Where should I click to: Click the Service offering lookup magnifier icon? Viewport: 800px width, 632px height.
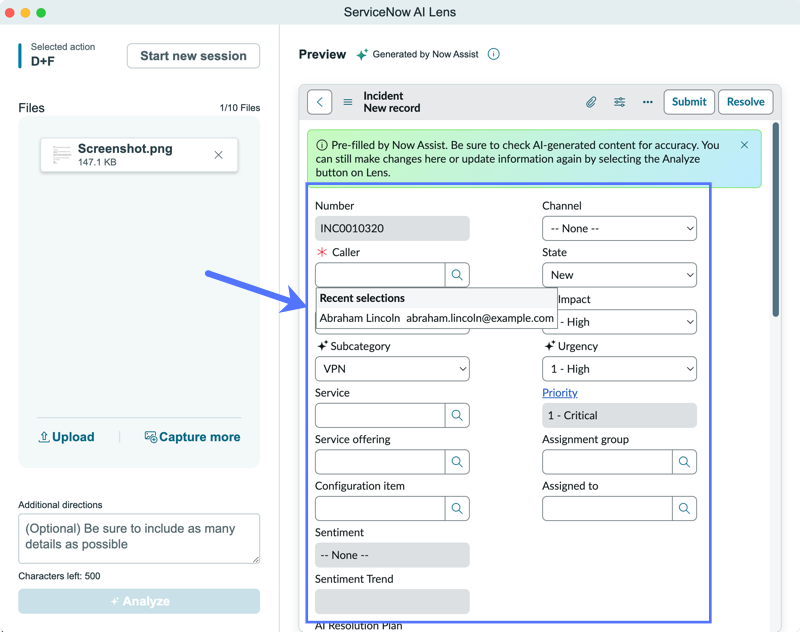(x=457, y=462)
